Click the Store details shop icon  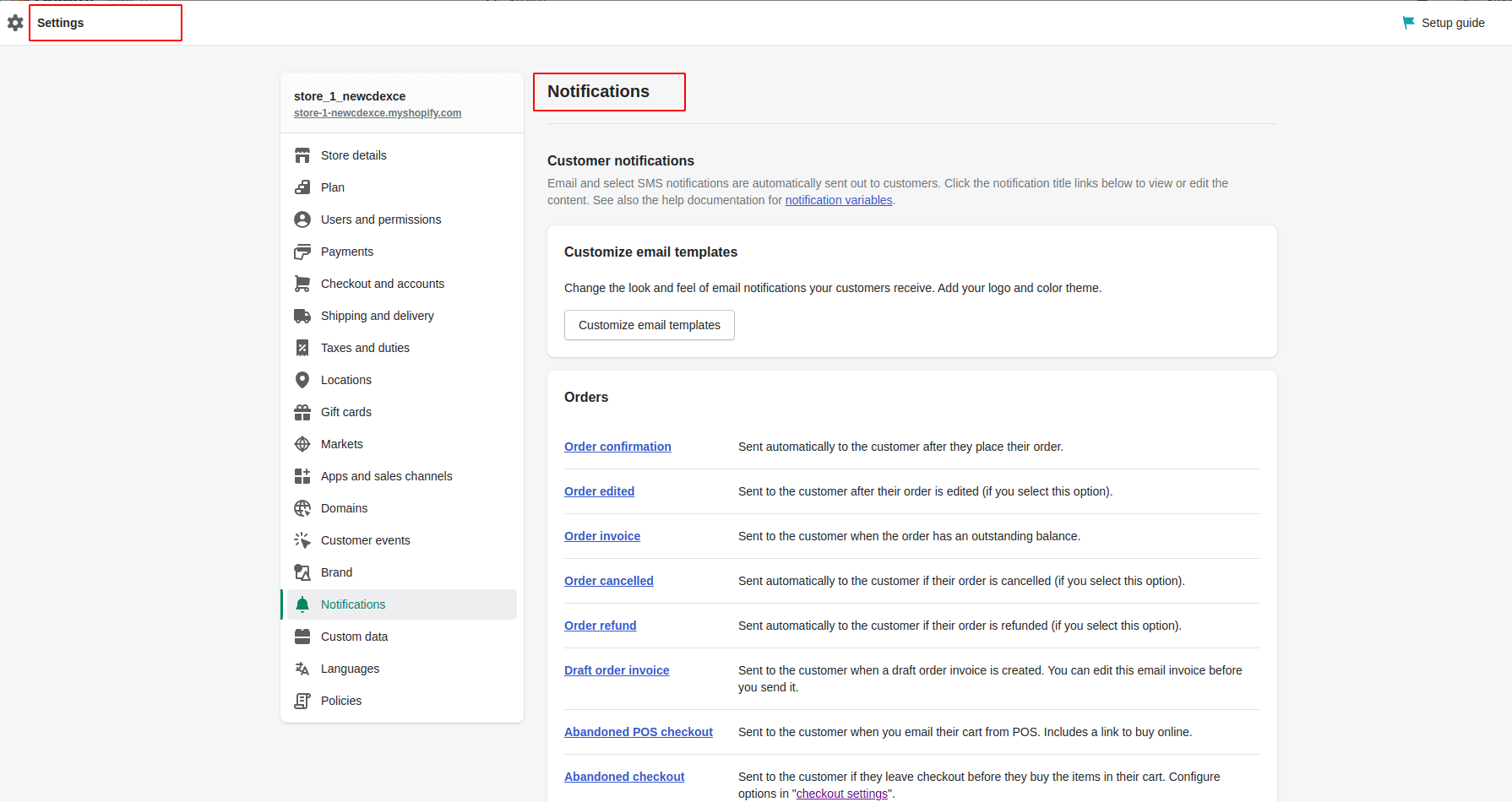click(x=302, y=155)
